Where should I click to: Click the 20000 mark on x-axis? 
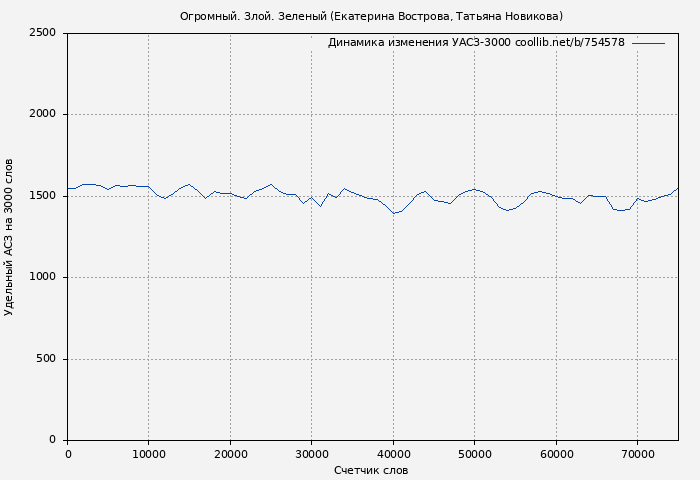(230, 454)
